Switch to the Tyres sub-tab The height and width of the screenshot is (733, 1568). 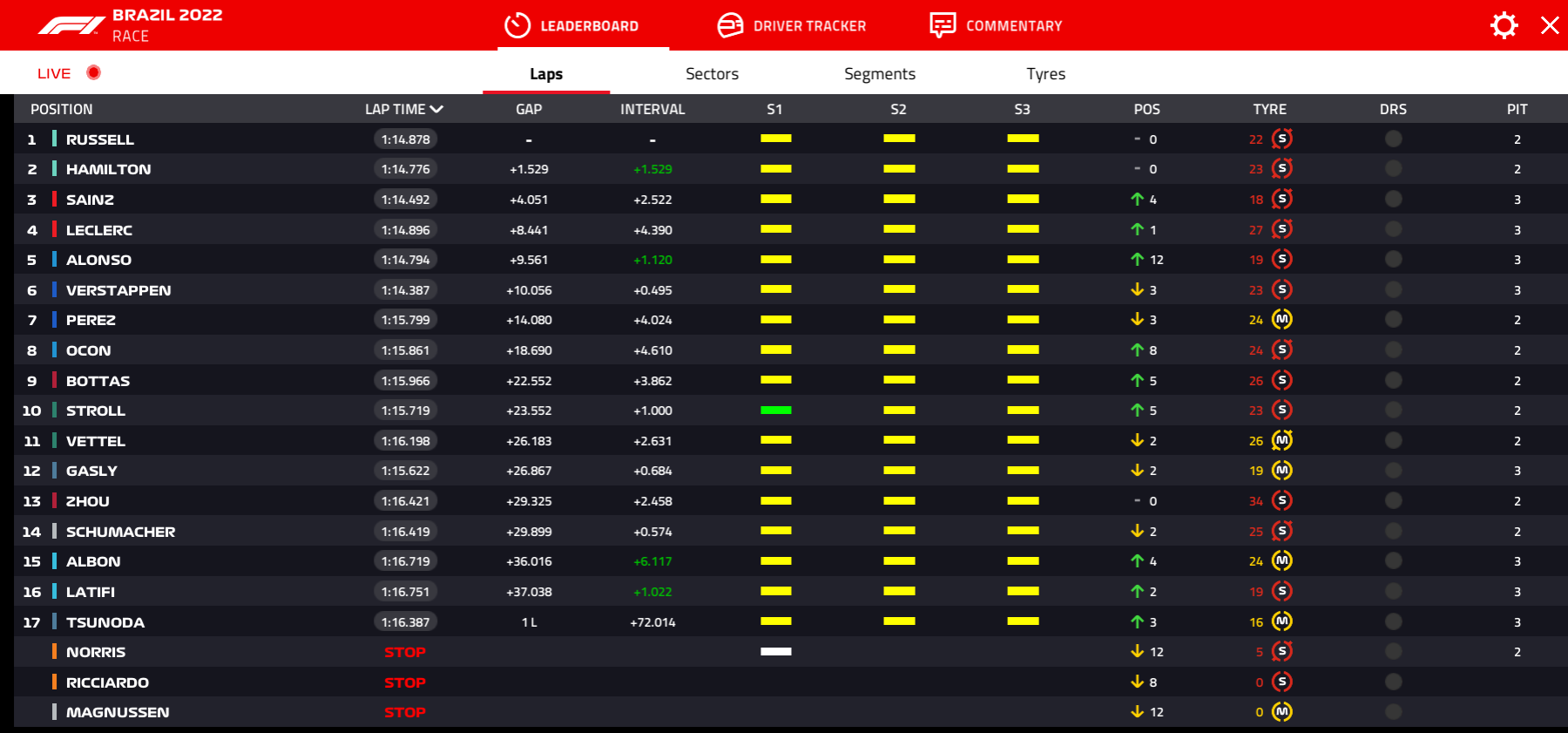pos(1045,74)
